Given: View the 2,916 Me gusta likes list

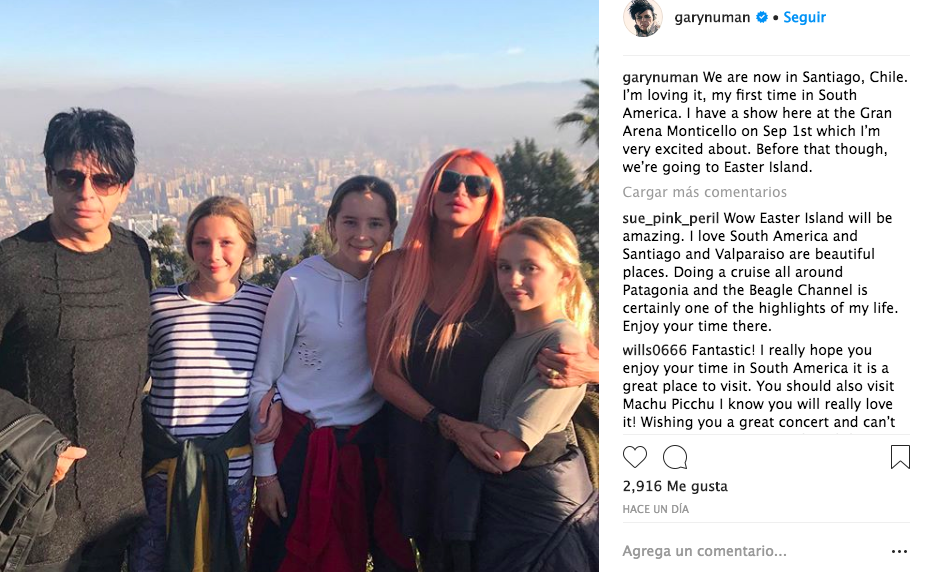Looking at the screenshot, I should coord(675,486).
